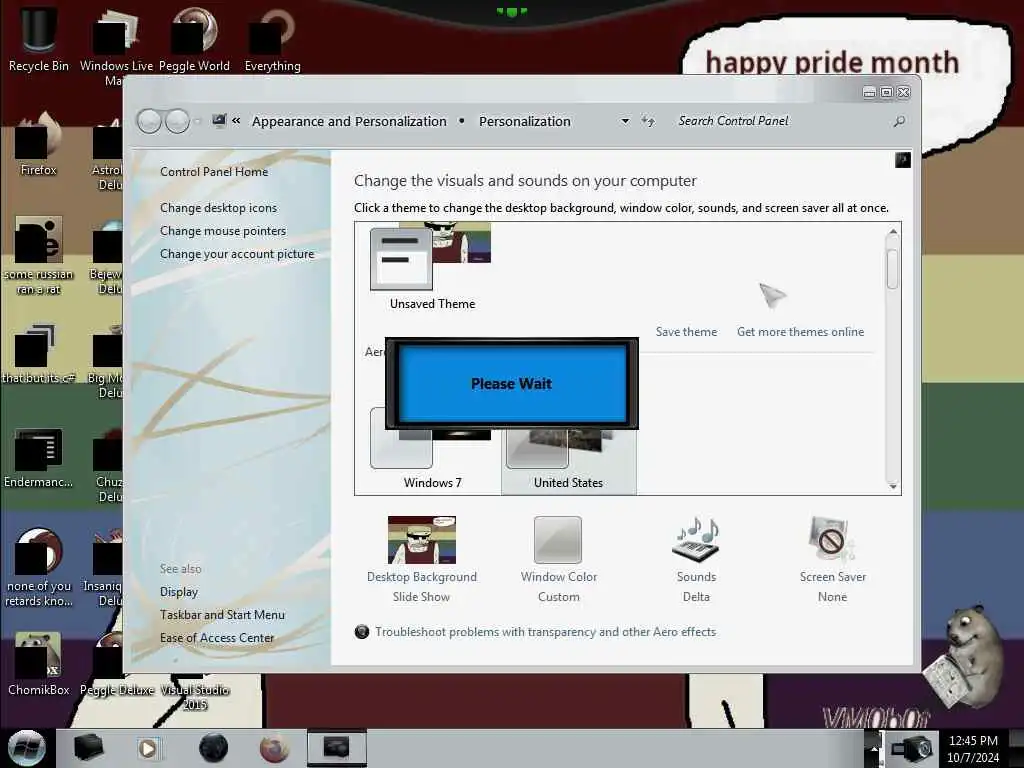Expand the address bar history dropdown

click(x=625, y=121)
